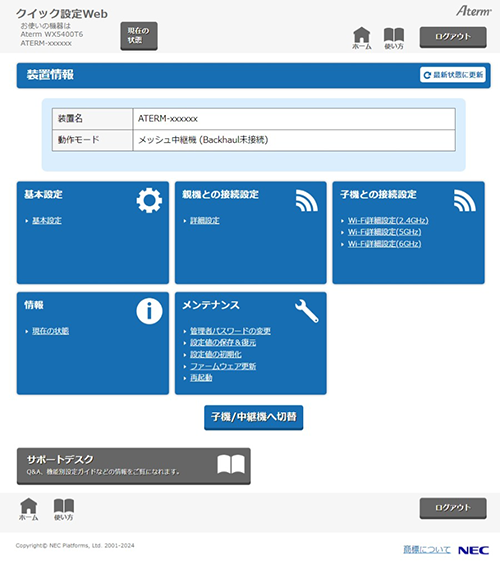
Task: Refresh with 最新状態に更新 button
Action: click(453, 75)
